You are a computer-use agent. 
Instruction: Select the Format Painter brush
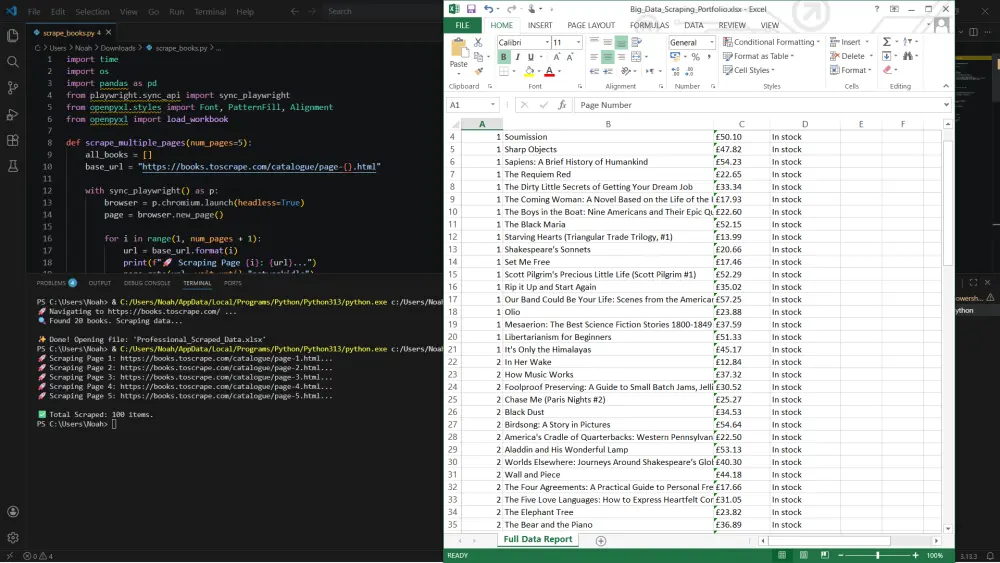point(478,71)
